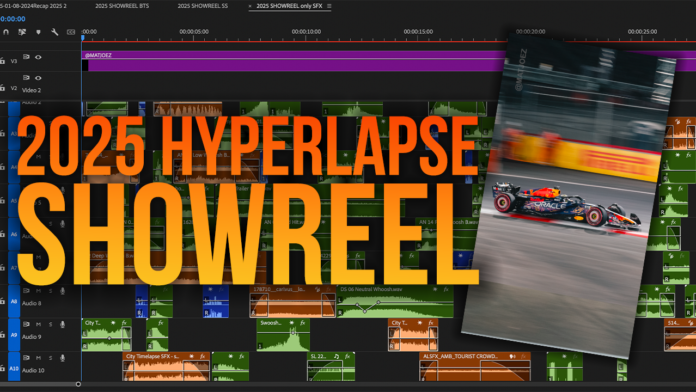Viewport: 696px width, 392px height.
Task: Toggle sync lock on V3 track
Action: (26, 57)
